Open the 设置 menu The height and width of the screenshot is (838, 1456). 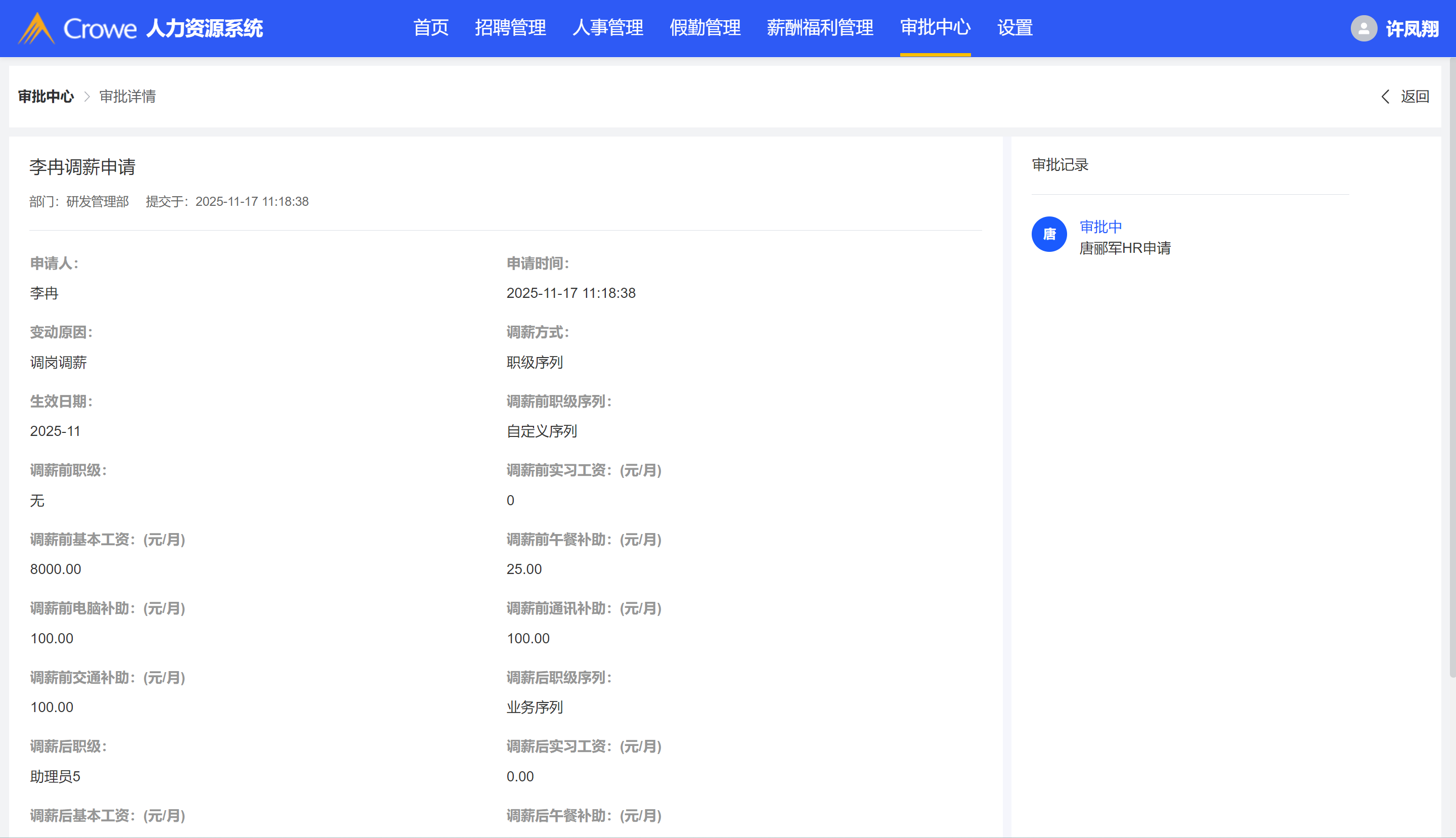coord(1014,28)
